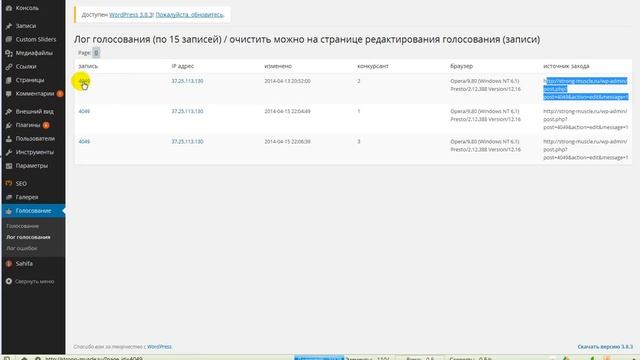Open record 4049 in the 22:06:39 row
Viewport: 640px width, 360px height.
tap(84, 142)
